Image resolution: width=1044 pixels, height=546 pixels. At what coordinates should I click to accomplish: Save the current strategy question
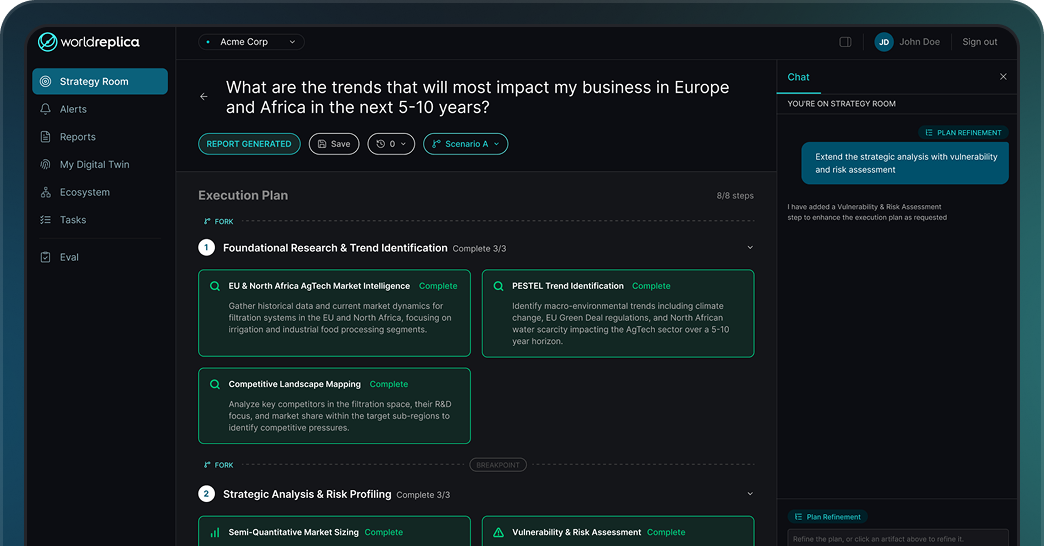(334, 144)
